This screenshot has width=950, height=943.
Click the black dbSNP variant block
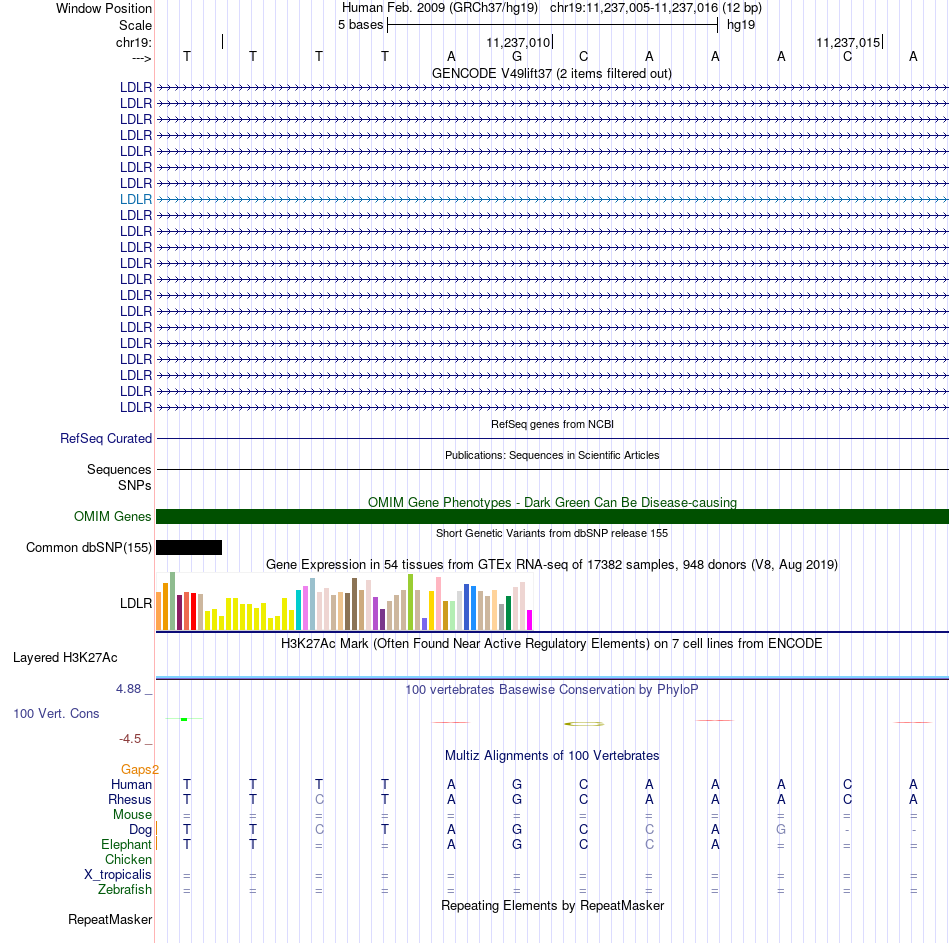(189, 547)
